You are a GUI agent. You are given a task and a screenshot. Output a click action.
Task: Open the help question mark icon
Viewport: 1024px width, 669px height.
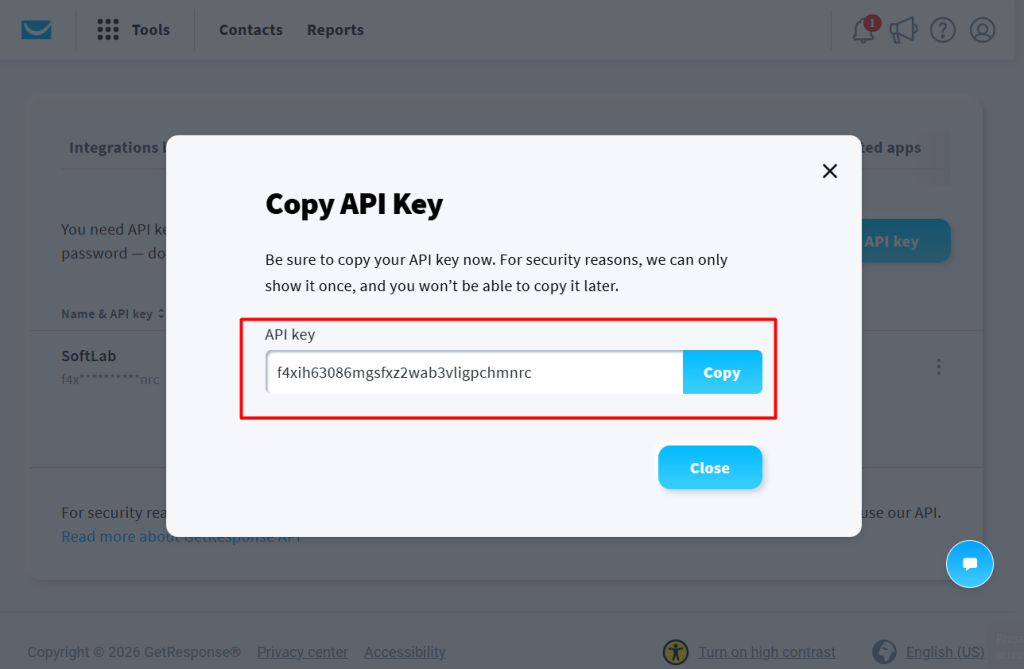[x=942, y=30]
